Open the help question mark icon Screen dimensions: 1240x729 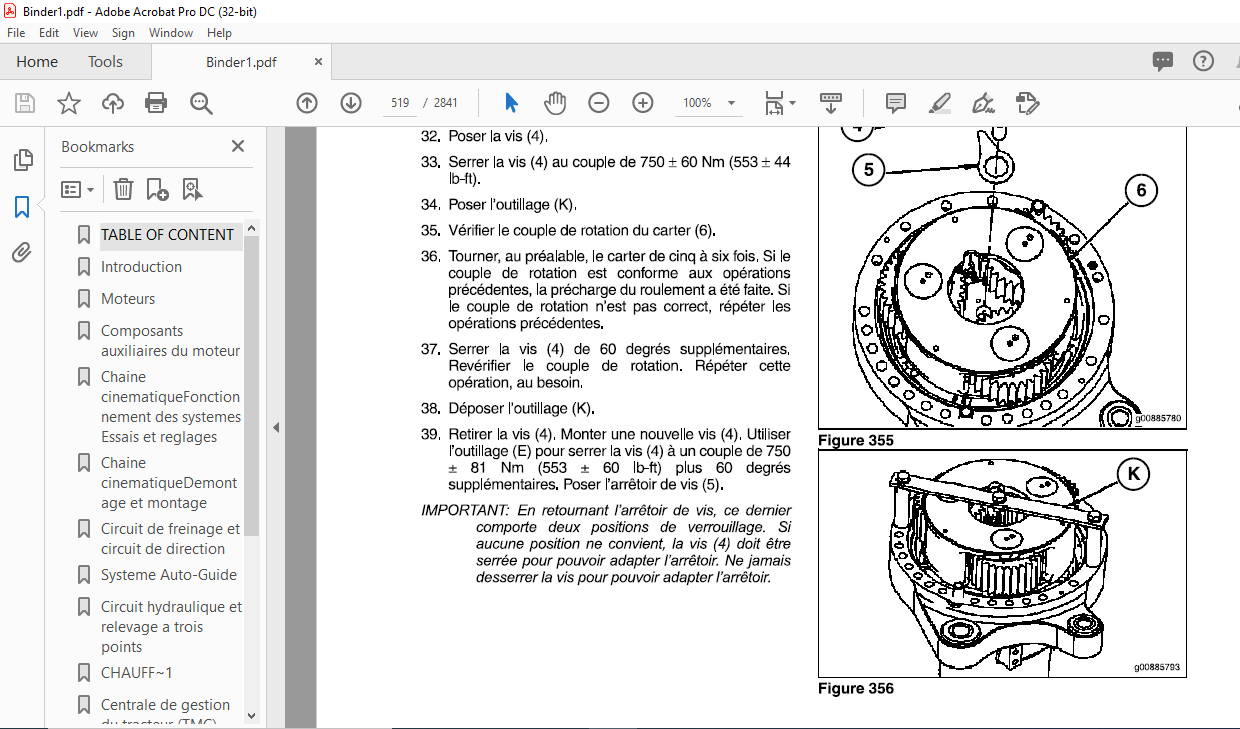(1203, 61)
